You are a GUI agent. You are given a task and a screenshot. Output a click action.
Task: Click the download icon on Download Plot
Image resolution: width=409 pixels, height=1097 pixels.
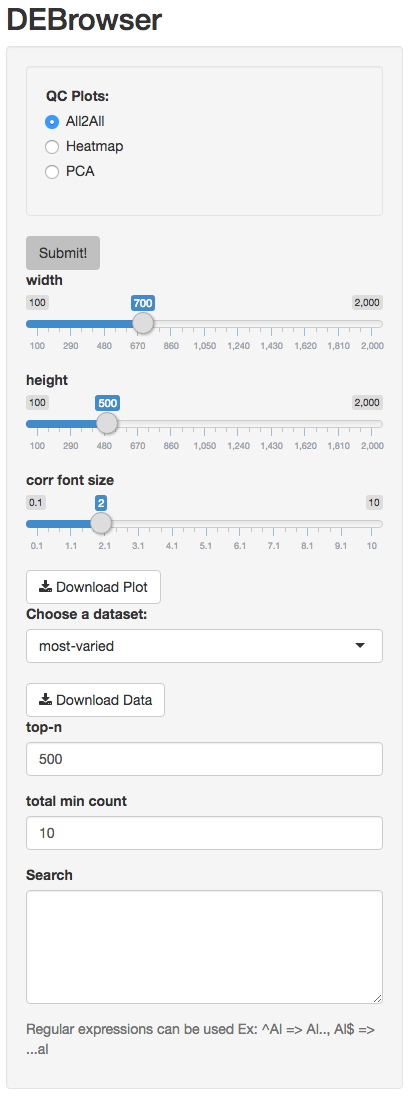tap(45, 587)
